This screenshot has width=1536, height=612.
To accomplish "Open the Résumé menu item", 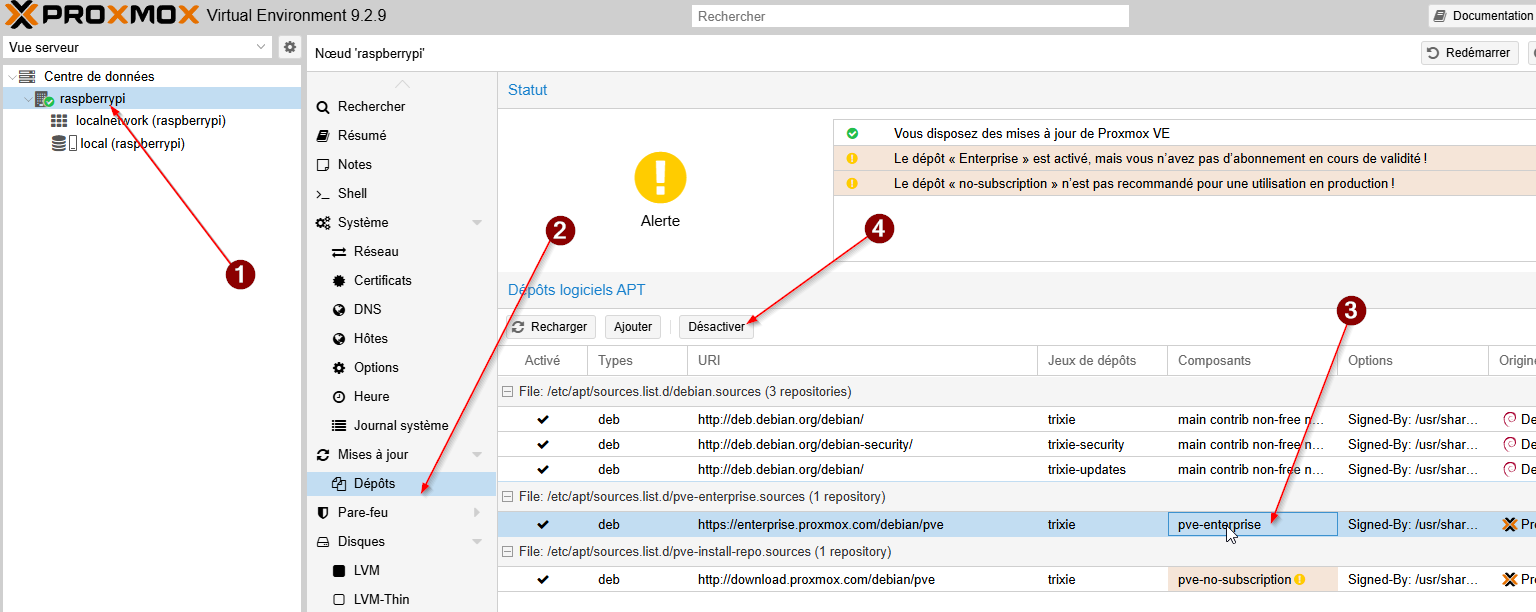I will [362, 135].
